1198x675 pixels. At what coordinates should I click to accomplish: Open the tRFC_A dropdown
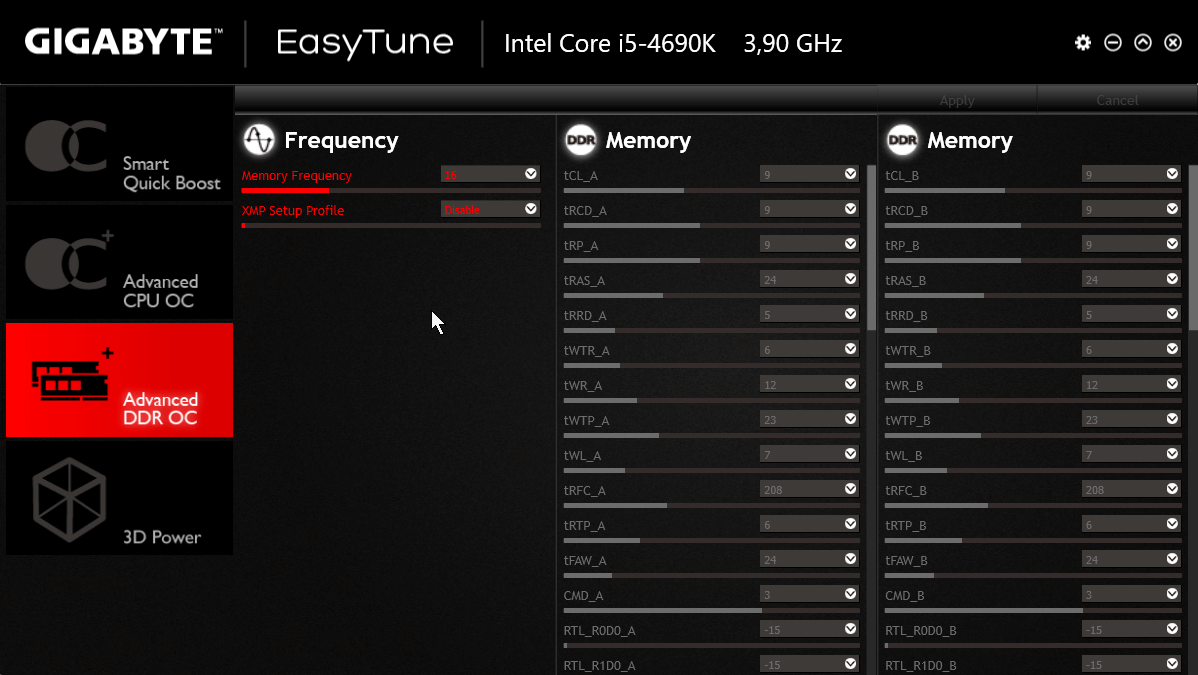809,489
